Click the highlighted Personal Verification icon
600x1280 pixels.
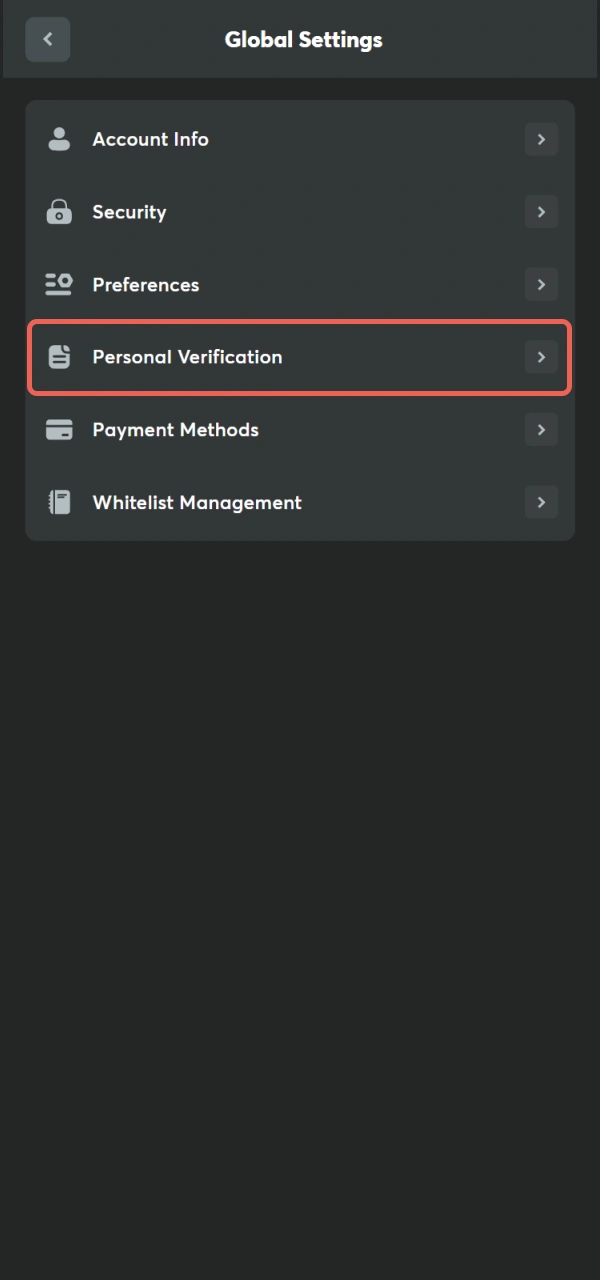click(x=58, y=356)
